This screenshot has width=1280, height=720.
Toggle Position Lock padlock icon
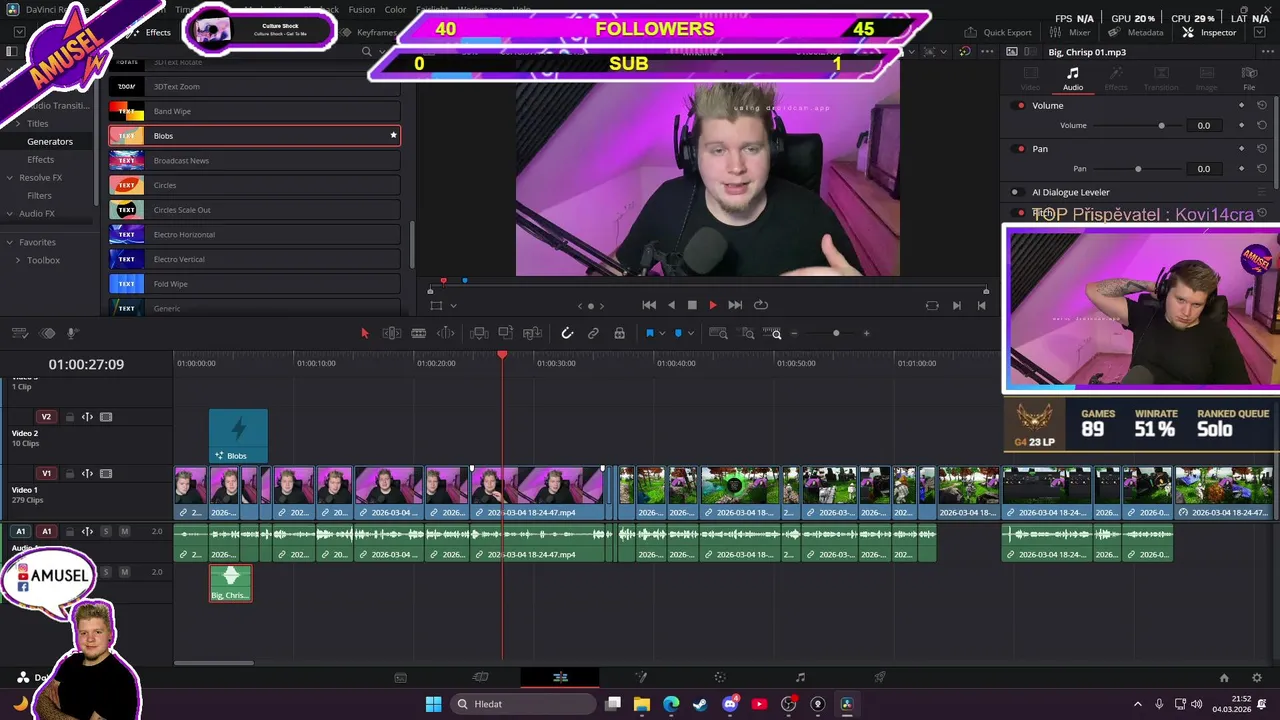619,333
